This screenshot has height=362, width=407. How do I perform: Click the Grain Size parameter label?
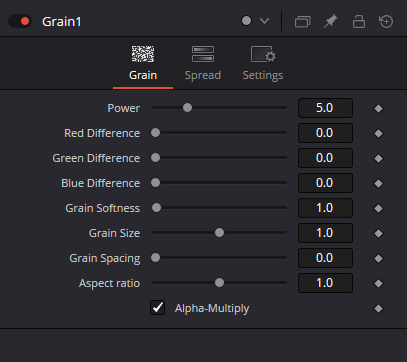coord(114,233)
